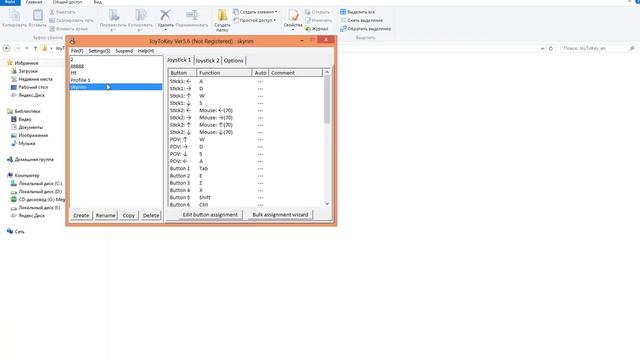
Task: Open Музыка library in sidebar
Action: pos(27,143)
